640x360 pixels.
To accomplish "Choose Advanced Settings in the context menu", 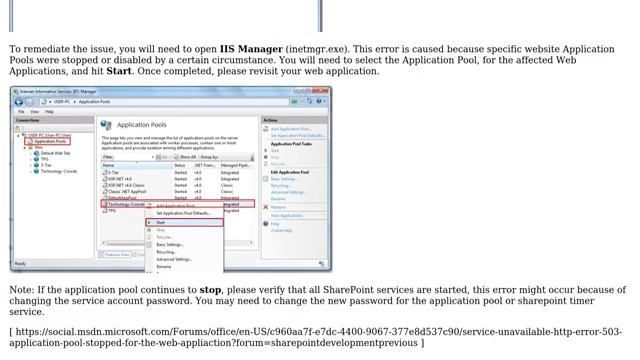I will click(184, 259).
